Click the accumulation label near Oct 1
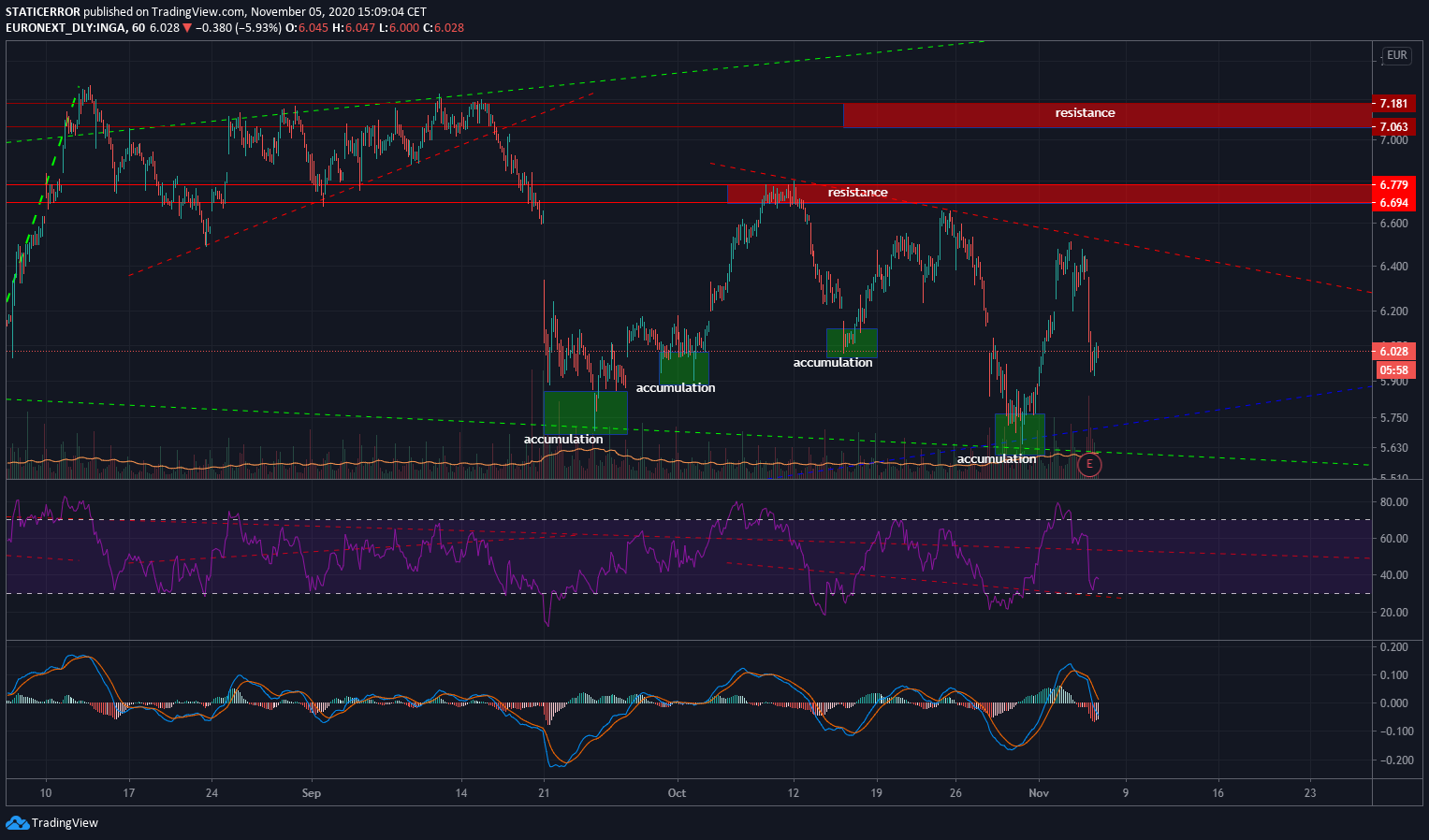 pyautogui.click(x=676, y=388)
